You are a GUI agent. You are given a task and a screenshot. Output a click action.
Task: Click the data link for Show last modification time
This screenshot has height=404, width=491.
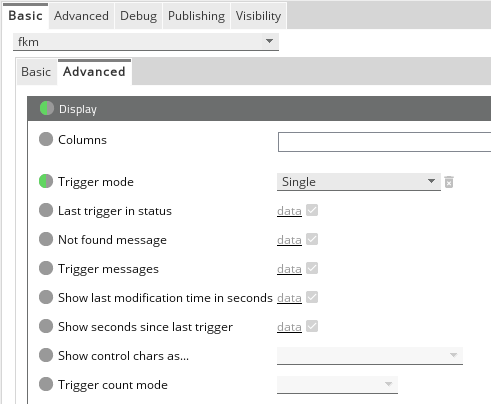click(x=289, y=298)
